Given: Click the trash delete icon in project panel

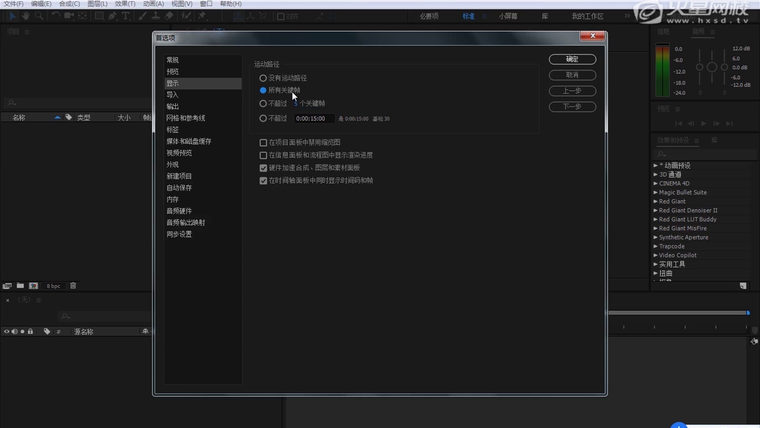Looking at the screenshot, I should 73,286.
